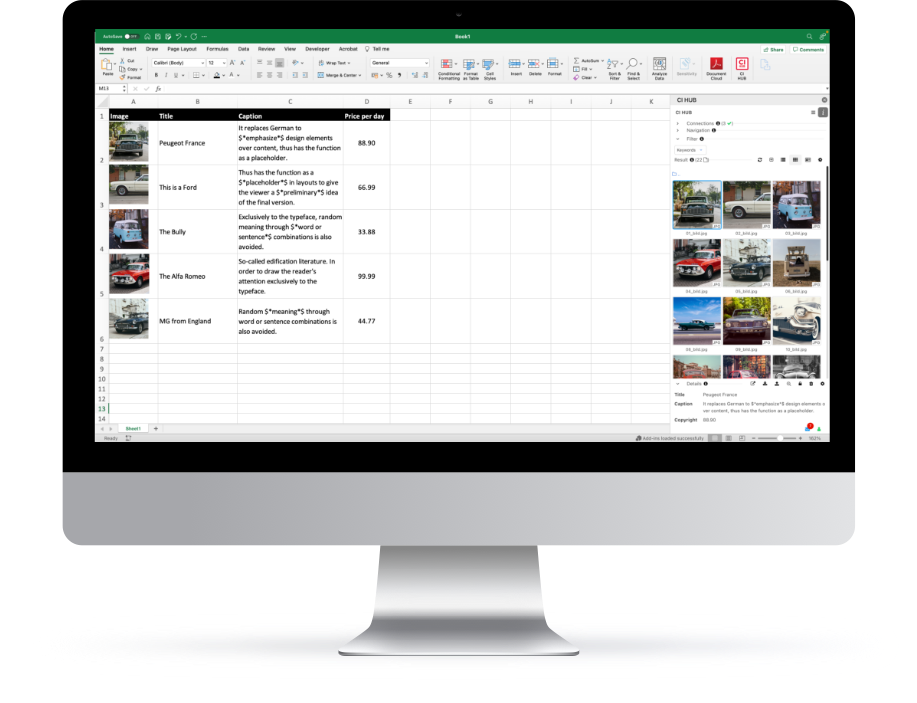The height and width of the screenshot is (703, 917).
Task: Click the Cut scissors icon
Action: pyautogui.click(x=122, y=60)
